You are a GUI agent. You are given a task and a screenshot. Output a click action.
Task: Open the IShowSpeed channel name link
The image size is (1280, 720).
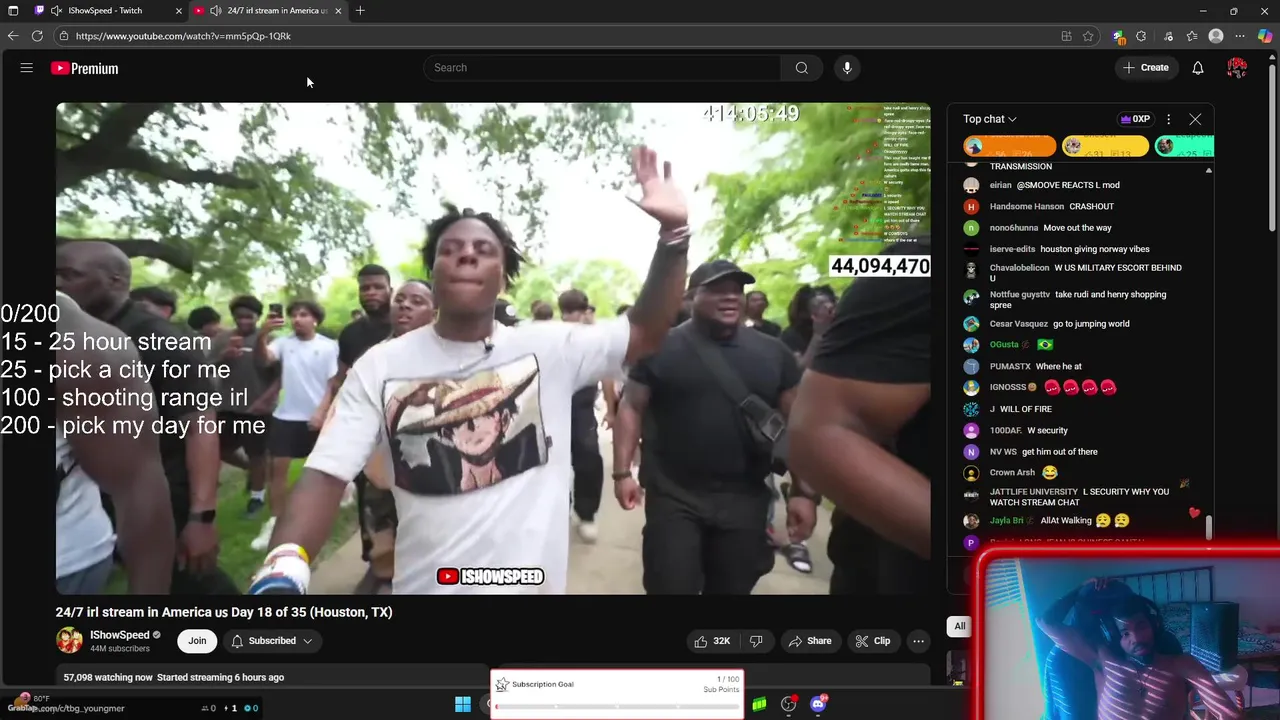[120, 635]
